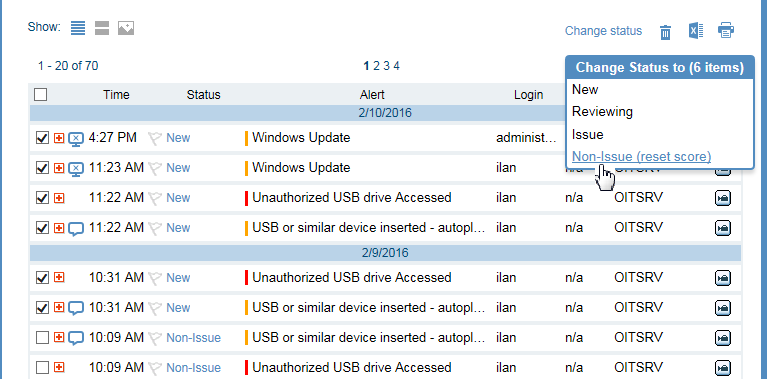Image resolution: width=767 pixels, height=379 pixels.
Task: Switch to two-row detail view icon
Action: [x=102, y=28]
